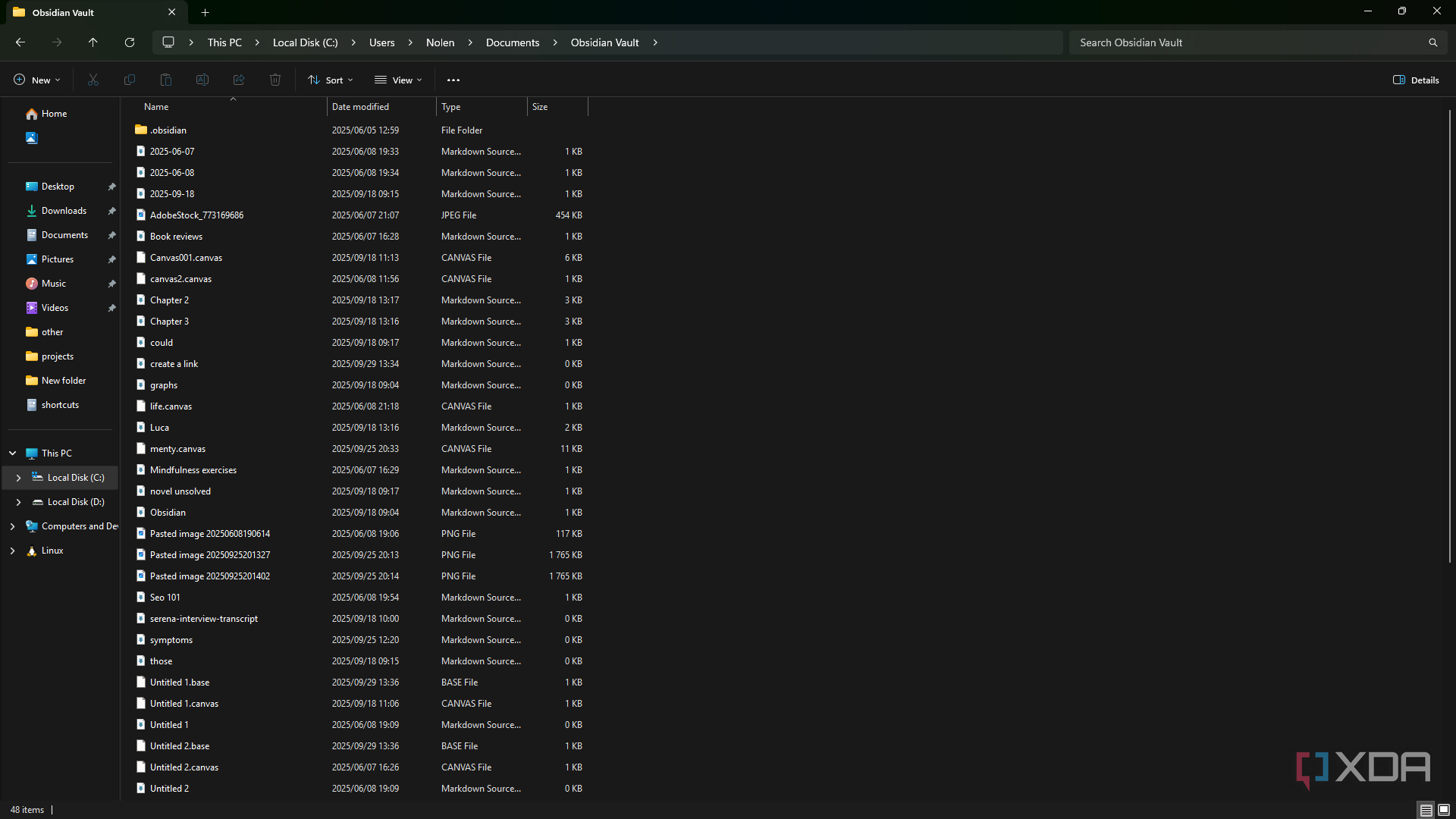Navigate to Nolen breadcrumb
This screenshot has width=1456, height=819.
pyautogui.click(x=440, y=42)
